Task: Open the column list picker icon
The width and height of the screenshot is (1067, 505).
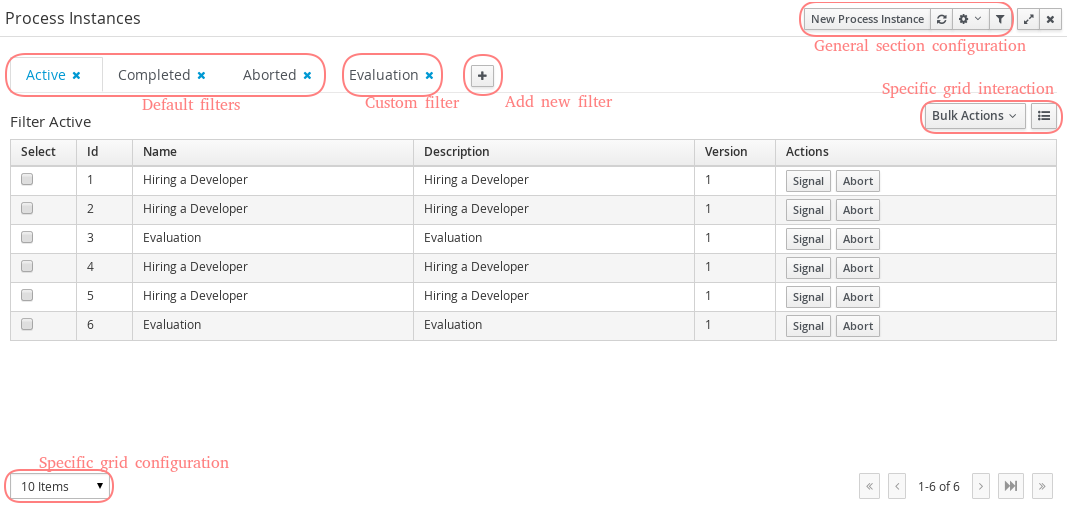Action: pos(1043,116)
